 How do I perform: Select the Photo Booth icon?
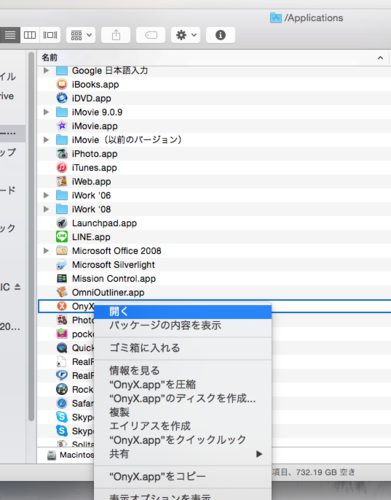click(62, 320)
